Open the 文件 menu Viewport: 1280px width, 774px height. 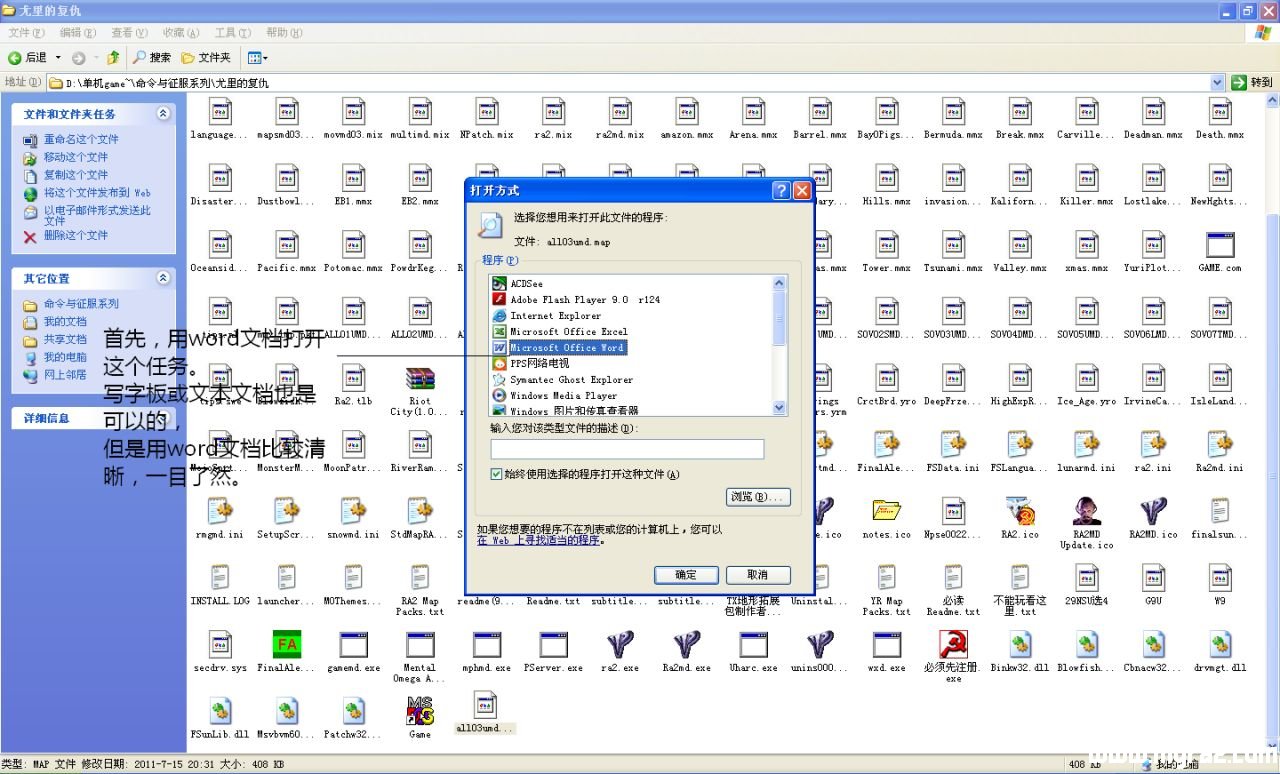click(x=25, y=33)
